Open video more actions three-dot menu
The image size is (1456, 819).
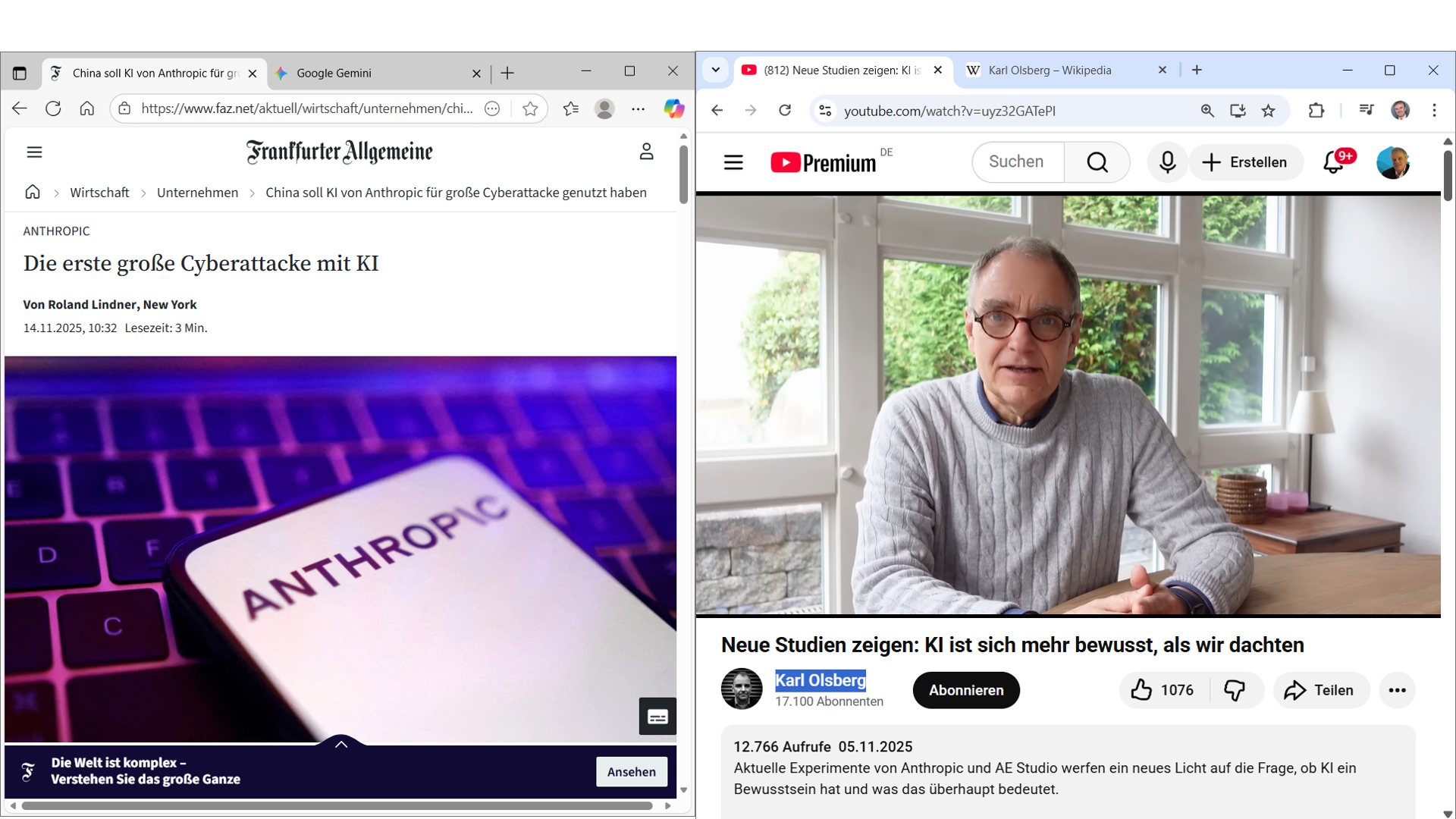click(1397, 690)
